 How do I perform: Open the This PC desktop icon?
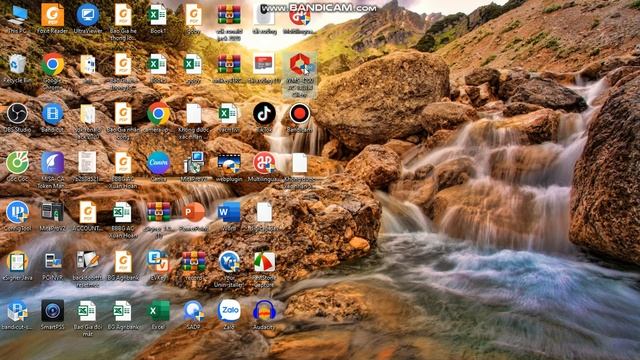[x=17, y=19]
